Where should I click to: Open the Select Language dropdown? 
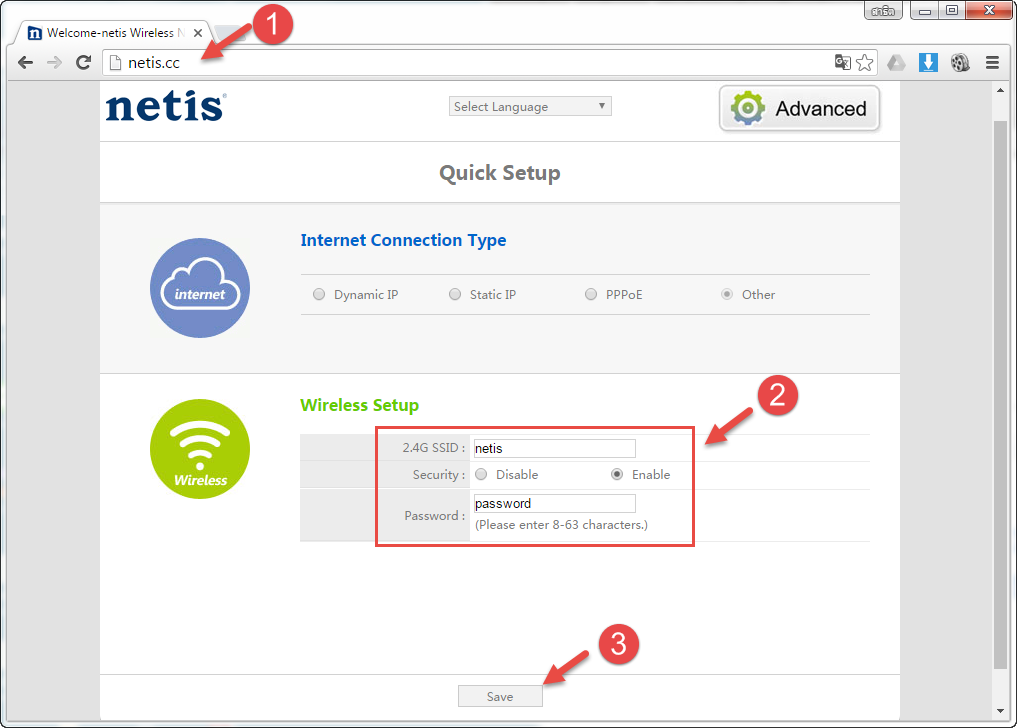pyautogui.click(x=530, y=106)
